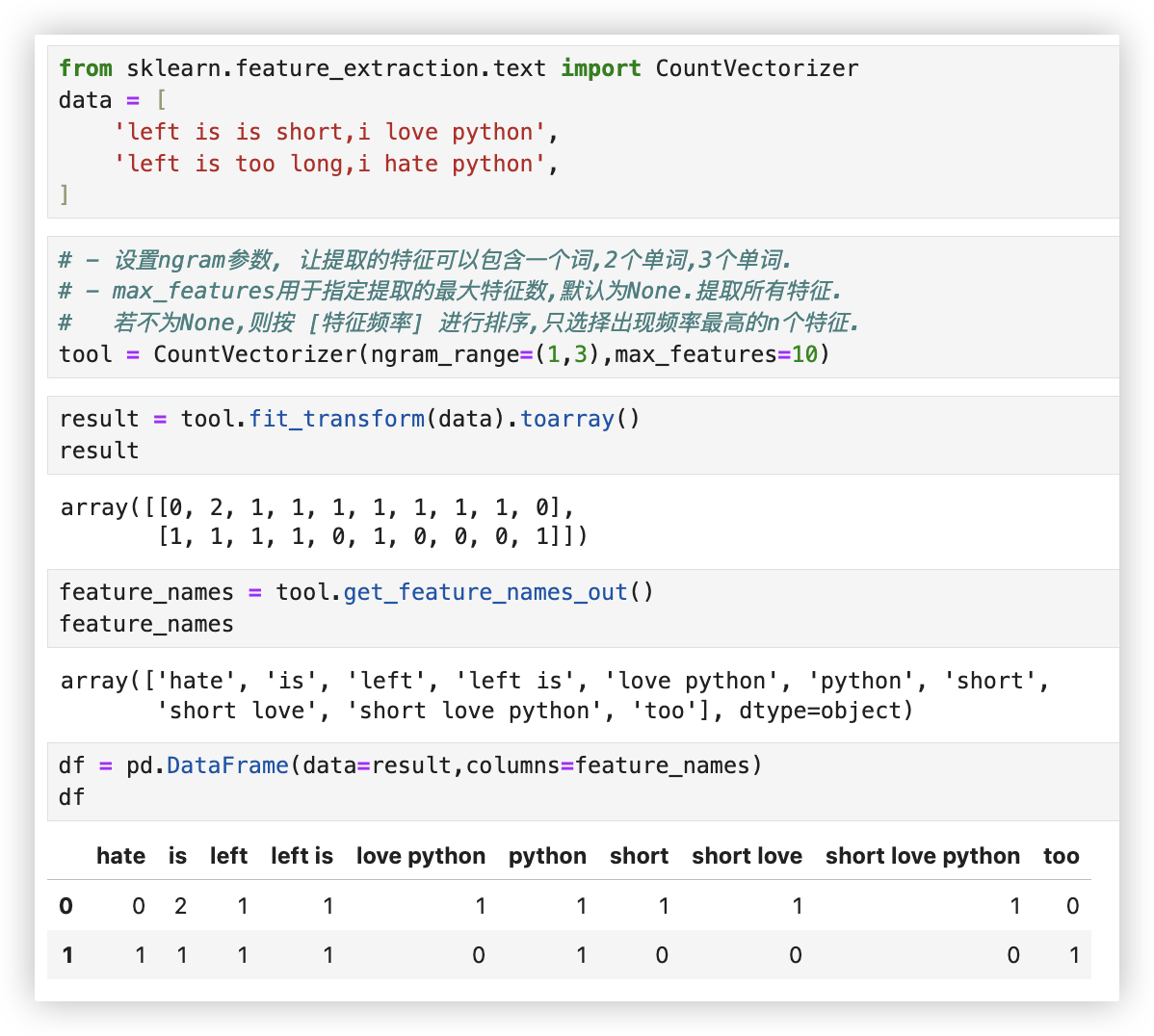Viewport: 1154px width, 1036px height.
Task: Click the sklearn CountVectorizer import line
Action: tap(458, 68)
